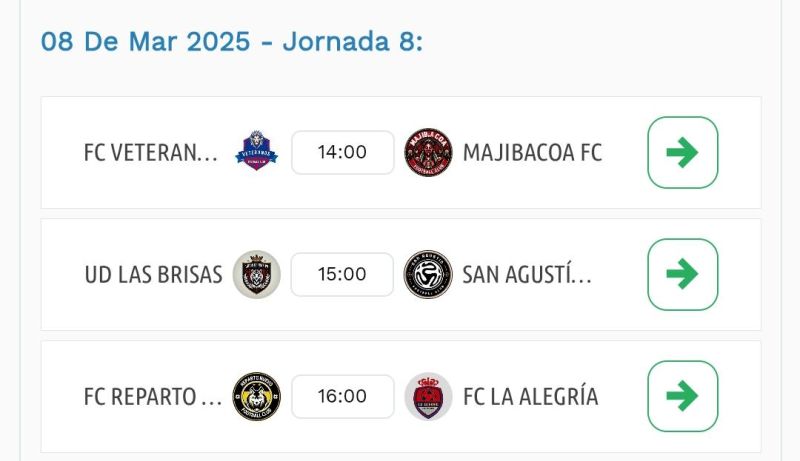The image size is (800, 461).
Task: Click the FC Reparto yellow-black crest logo
Action: coord(256,396)
